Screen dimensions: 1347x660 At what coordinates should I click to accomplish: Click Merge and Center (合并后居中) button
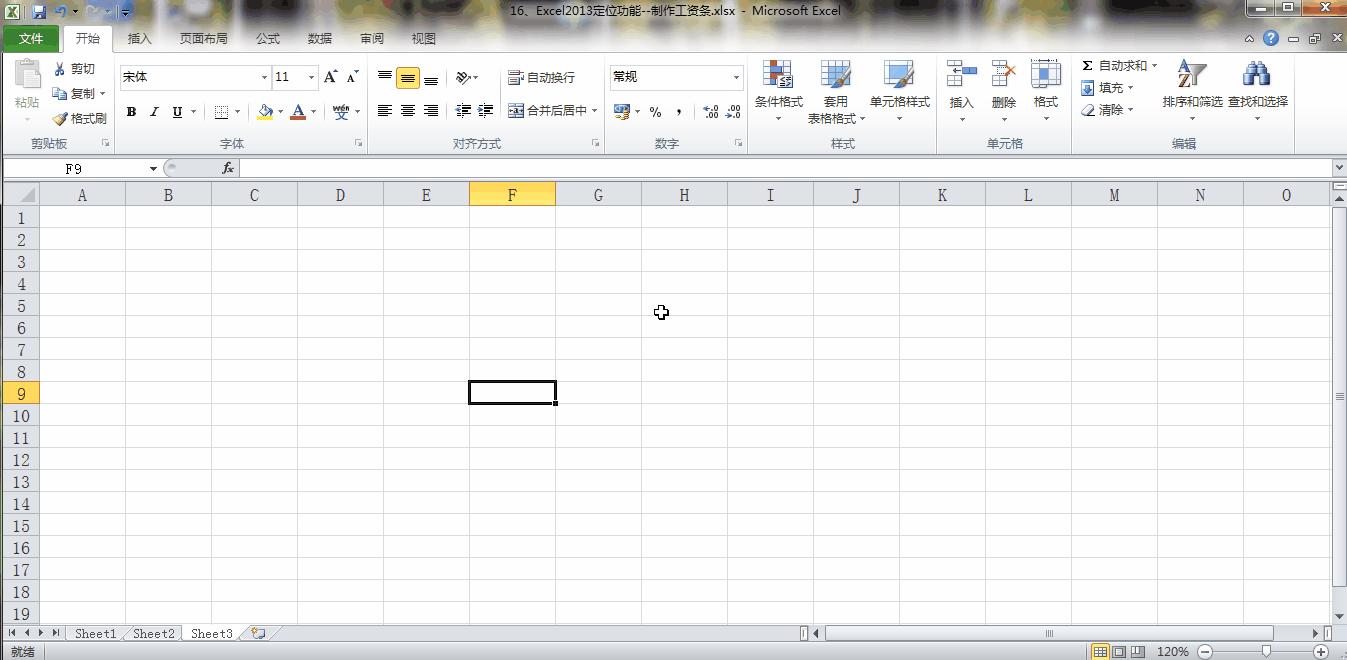pyautogui.click(x=547, y=111)
